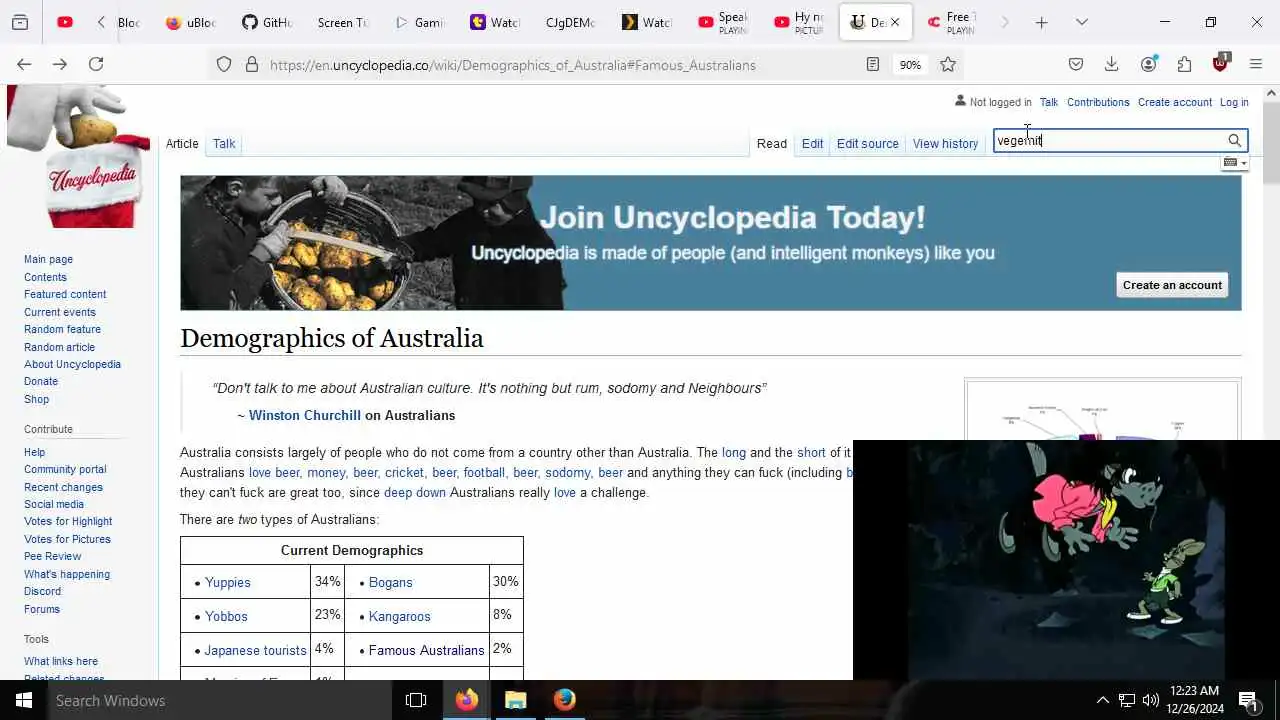Screen dimensions: 1280x720
Task: Open the Talk page tab
Action: click(x=224, y=144)
